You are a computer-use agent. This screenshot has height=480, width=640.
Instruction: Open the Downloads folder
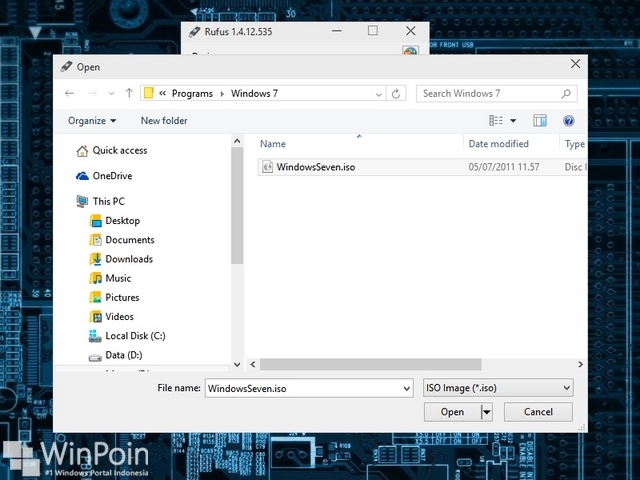pyautogui.click(x=129, y=259)
